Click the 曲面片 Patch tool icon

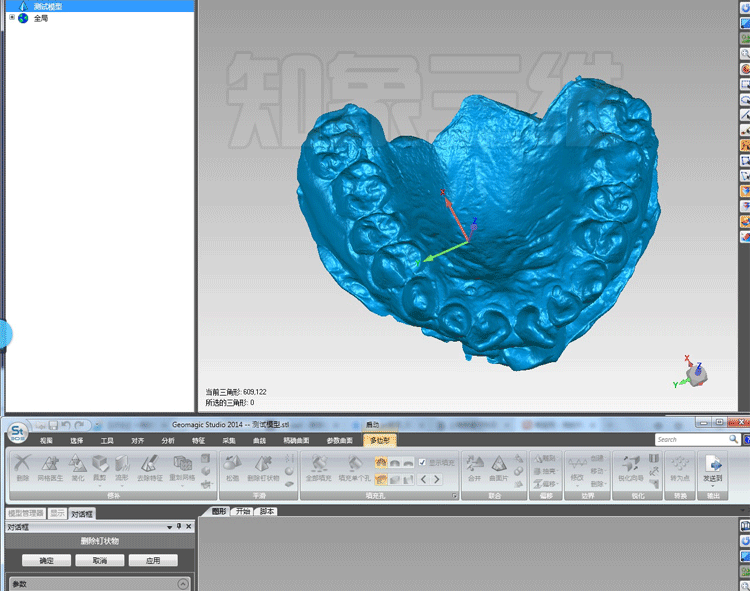(498, 468)
